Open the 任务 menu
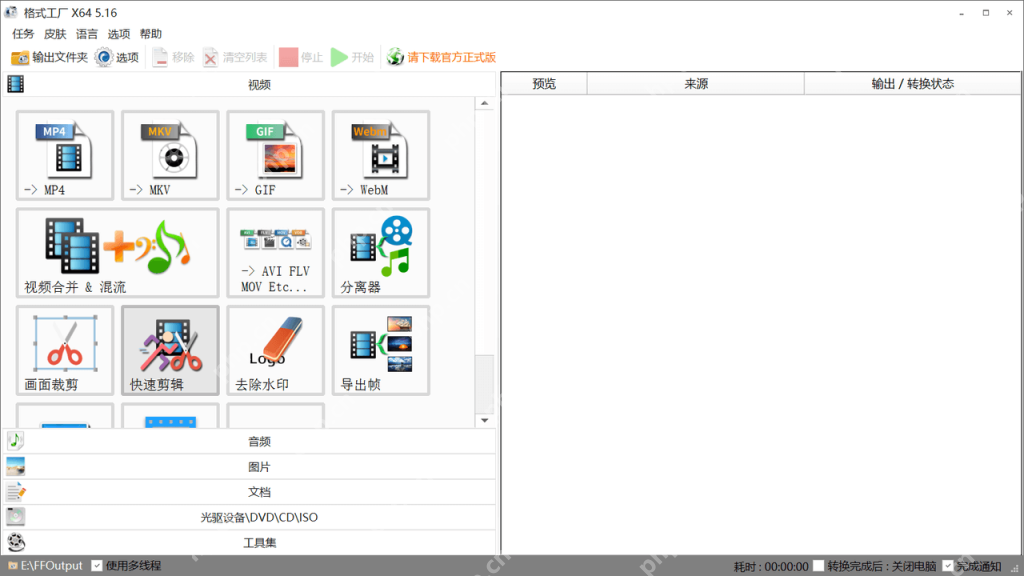 [23, 34]
